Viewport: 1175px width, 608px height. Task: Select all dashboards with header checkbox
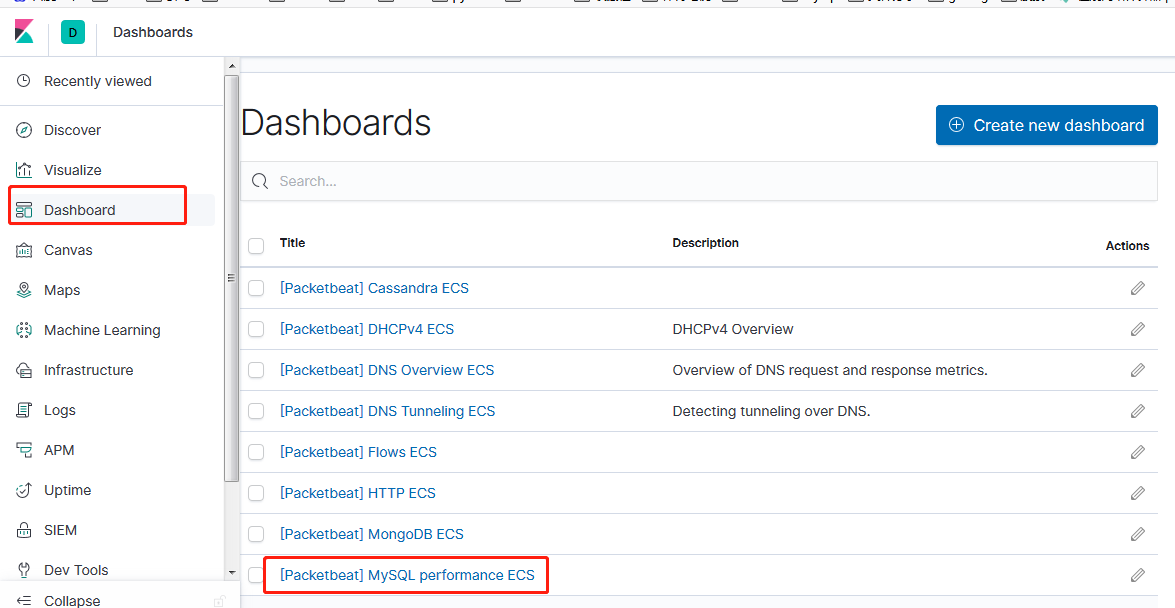point(256,245)
